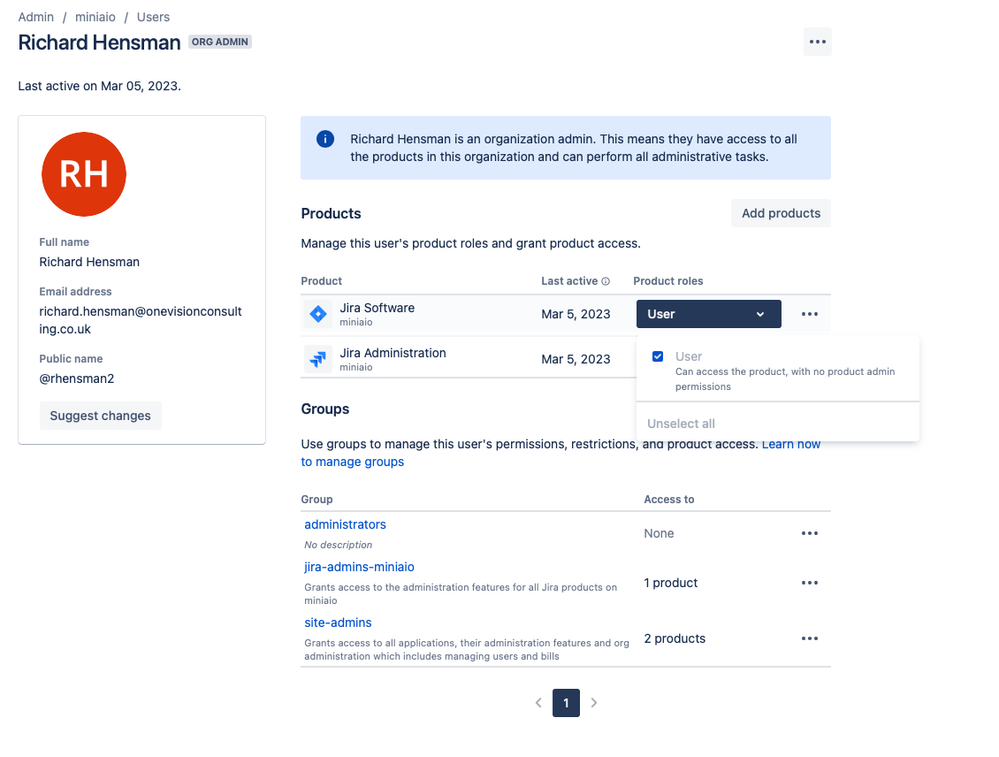Open the jira-admins-miniaio group link
The height and width of the screenshot is (757, 999).
pyautogui.click(x=359, y=566)
